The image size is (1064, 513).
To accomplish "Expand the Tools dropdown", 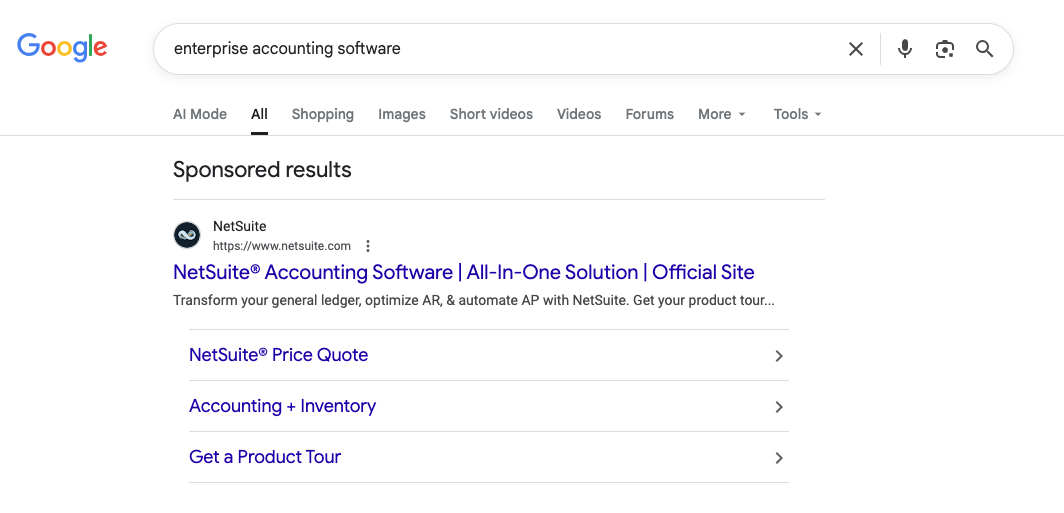I will tap(798, 114).
